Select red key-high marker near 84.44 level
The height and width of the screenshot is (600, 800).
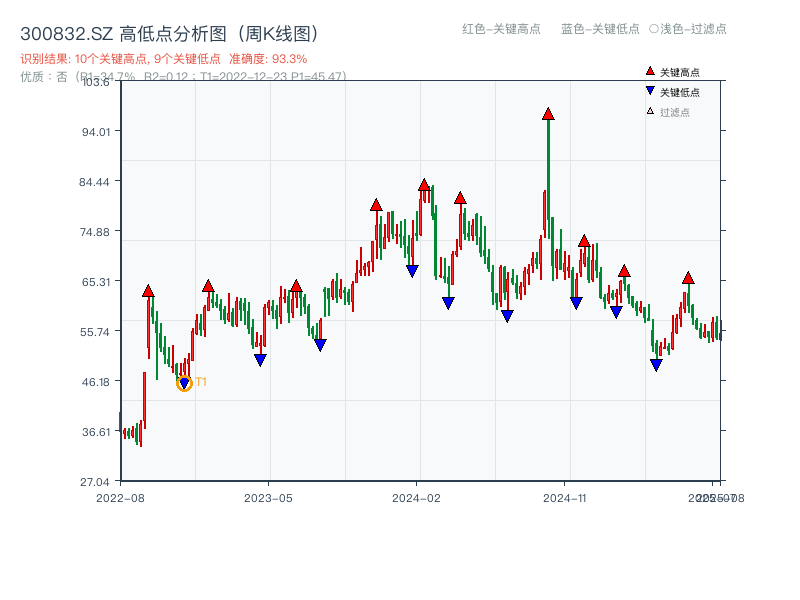[424, 185]
